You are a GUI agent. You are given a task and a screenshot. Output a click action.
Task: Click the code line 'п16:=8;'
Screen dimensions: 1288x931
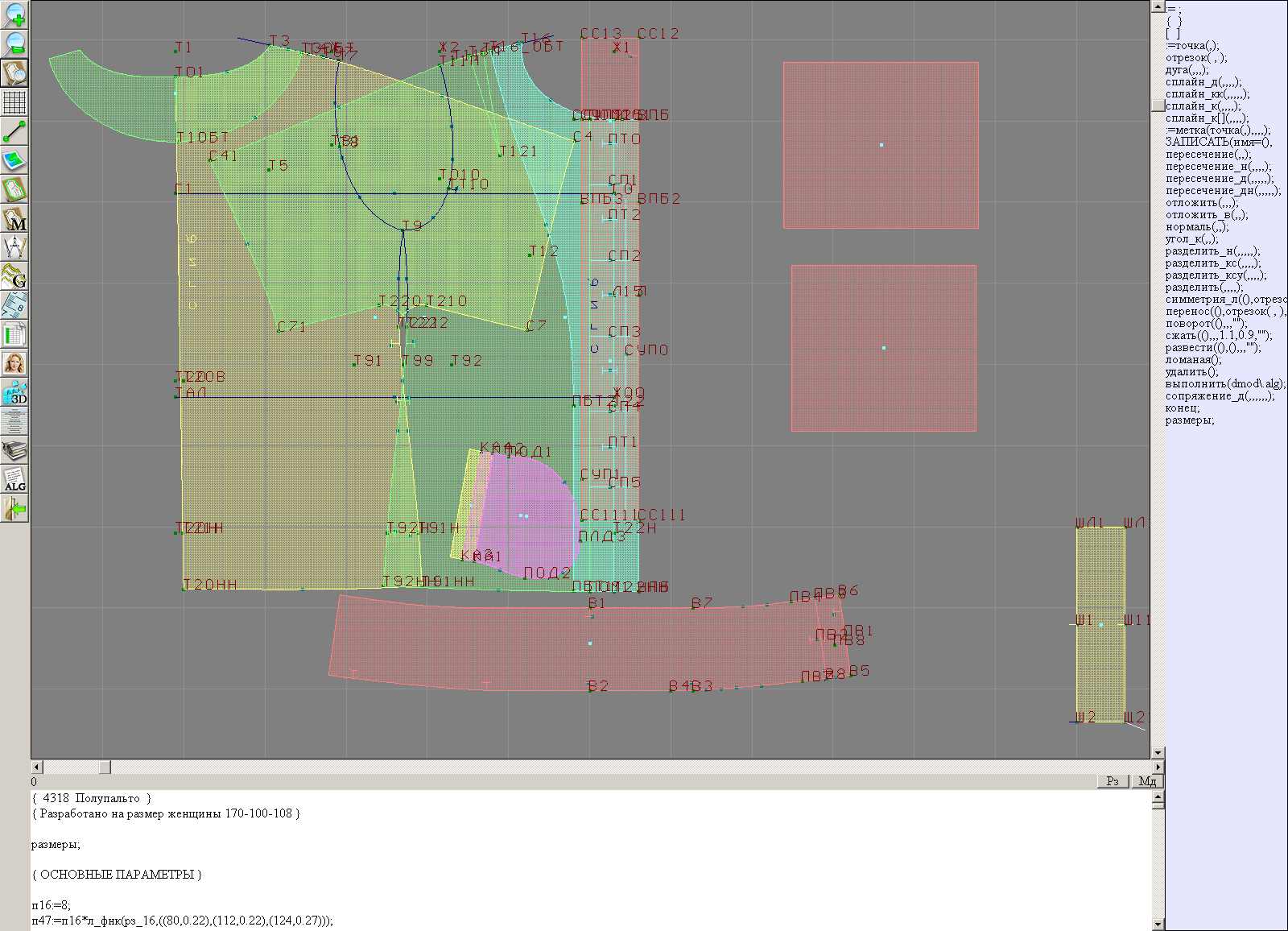tap(52, 904)
